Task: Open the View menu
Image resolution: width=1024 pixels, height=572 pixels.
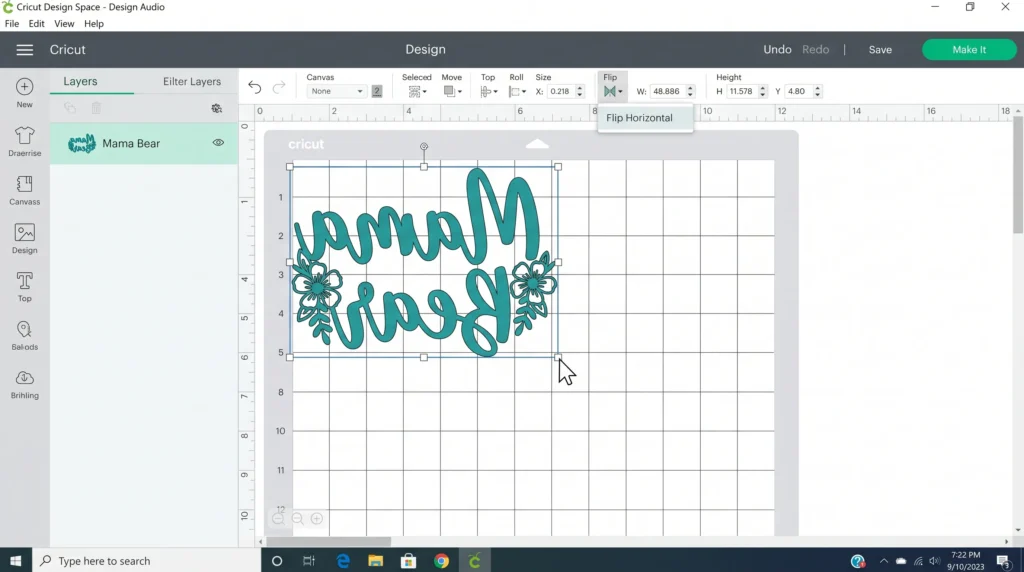Action: pos(64,24)
